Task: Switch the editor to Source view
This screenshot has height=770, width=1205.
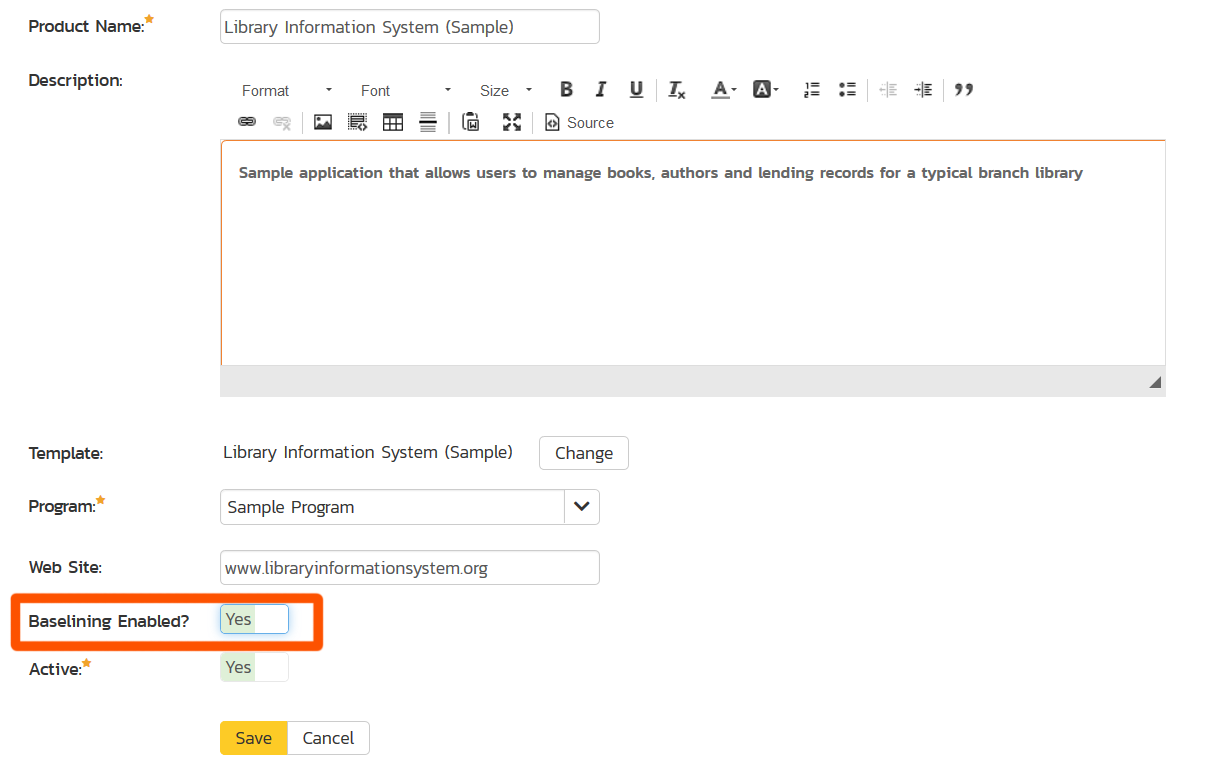Action: pyautogui.click(x=579, y=122)
